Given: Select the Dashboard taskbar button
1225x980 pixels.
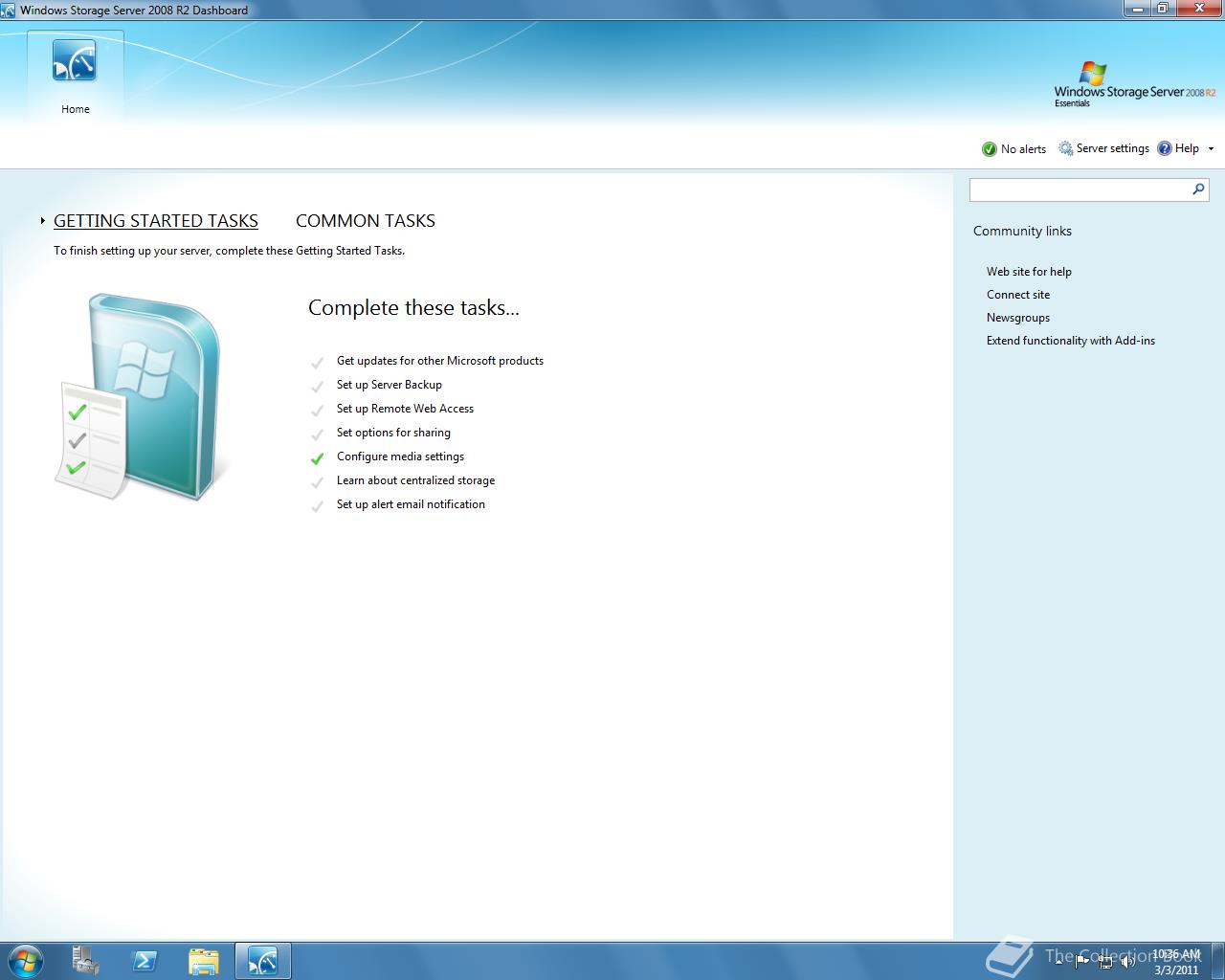Looking at the screenshot, I should pyautogui.click(x=262, y=961).
